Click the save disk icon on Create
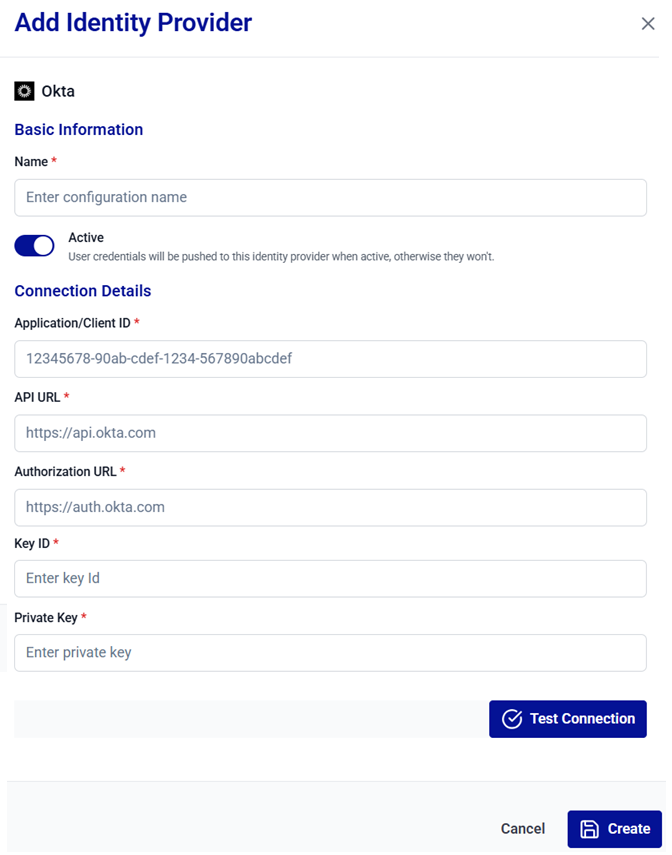 pos(590,829)
